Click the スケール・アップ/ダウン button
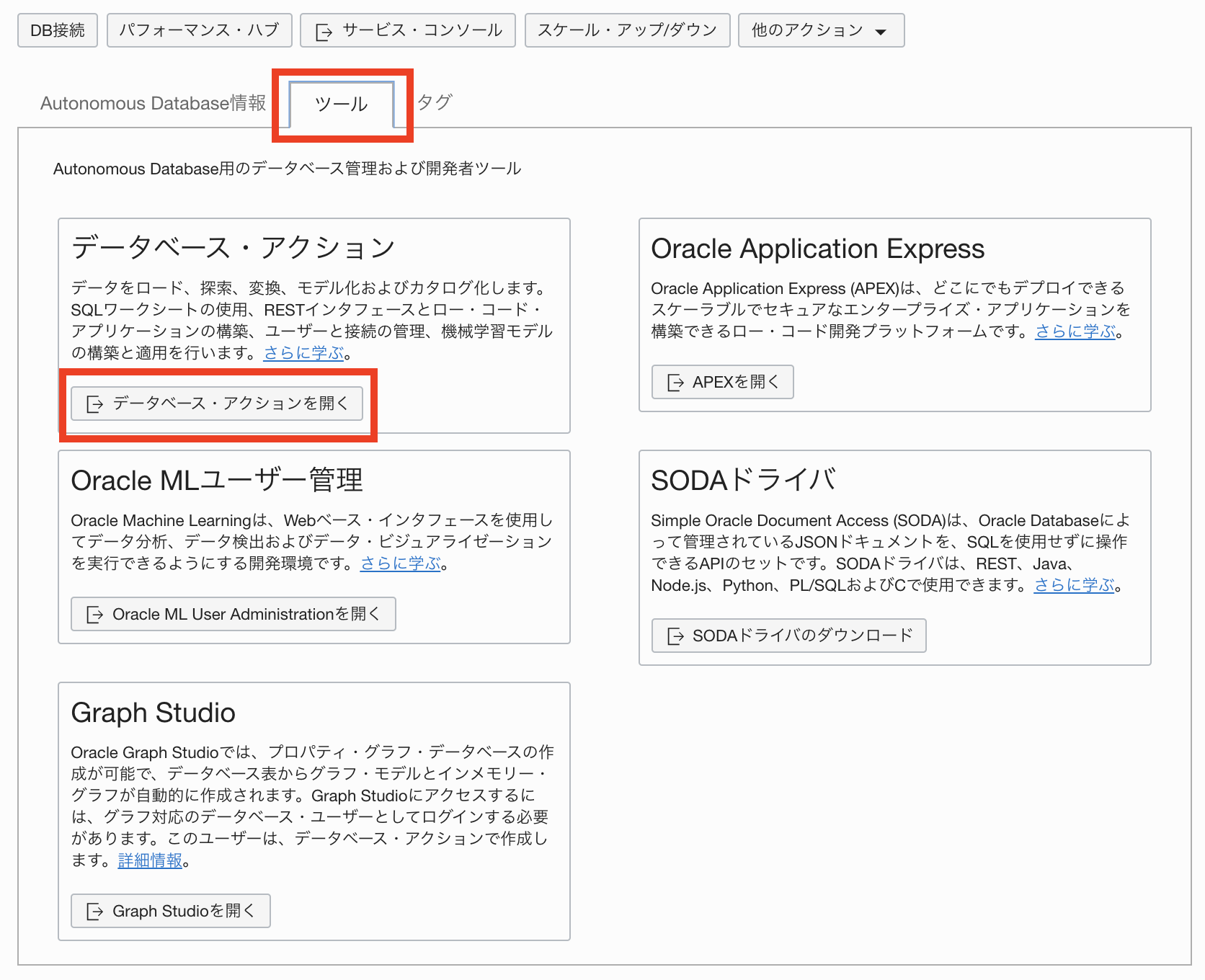1205x980 pixels. (627, 30)
